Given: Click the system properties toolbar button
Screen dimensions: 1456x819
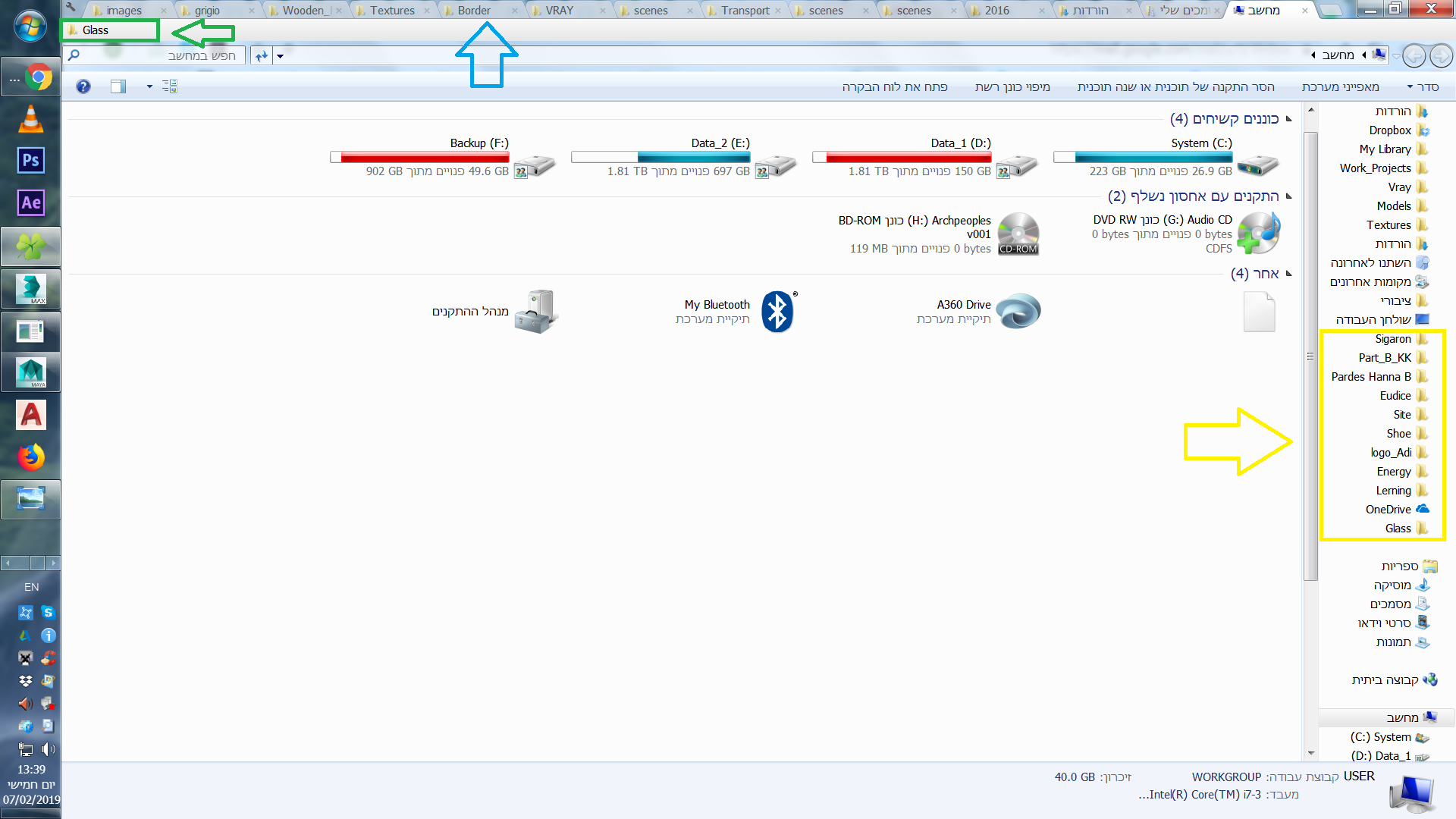Looking at the screenshot, I should pos(1340,87).
